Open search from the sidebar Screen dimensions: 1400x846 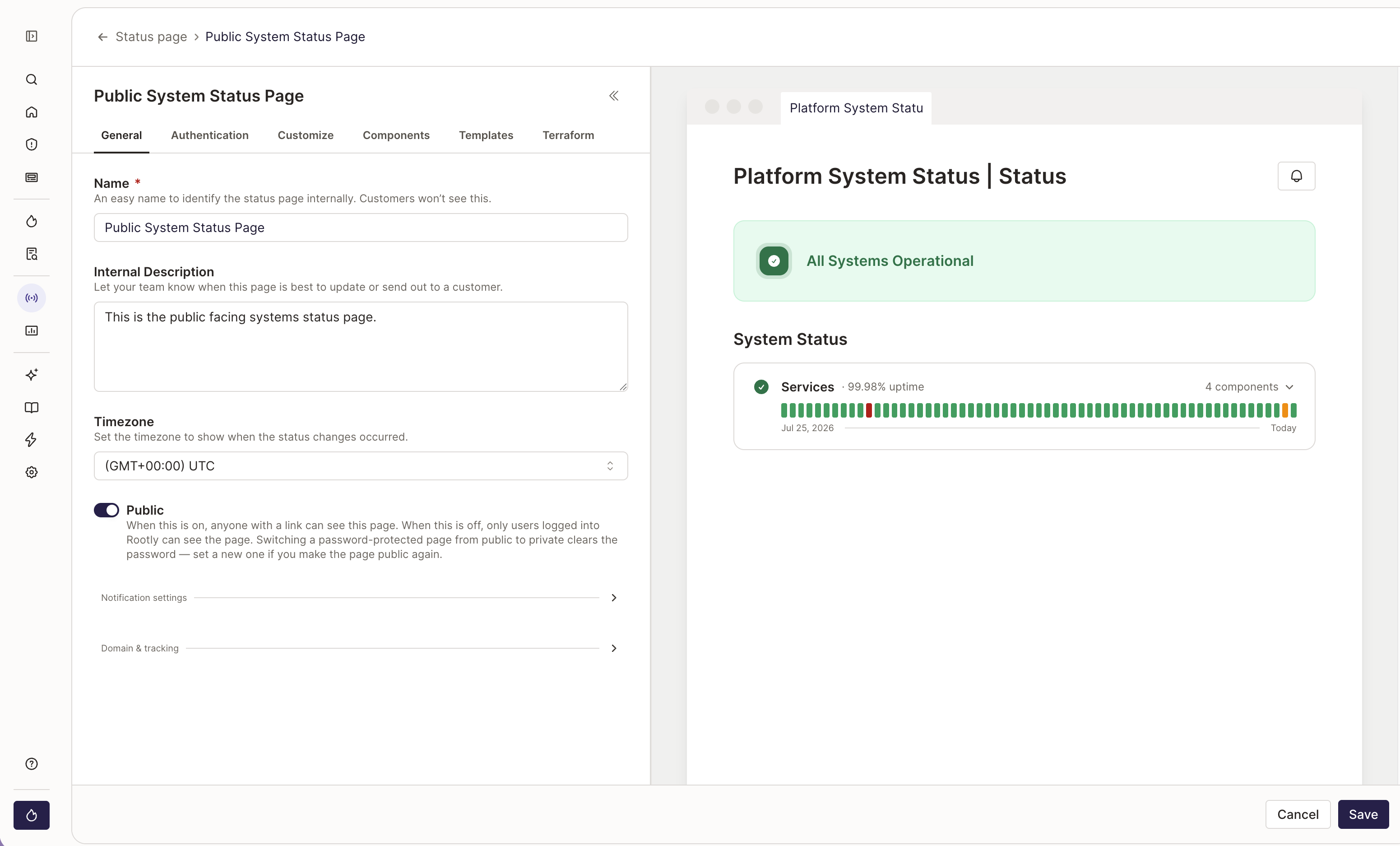(32, 79)
